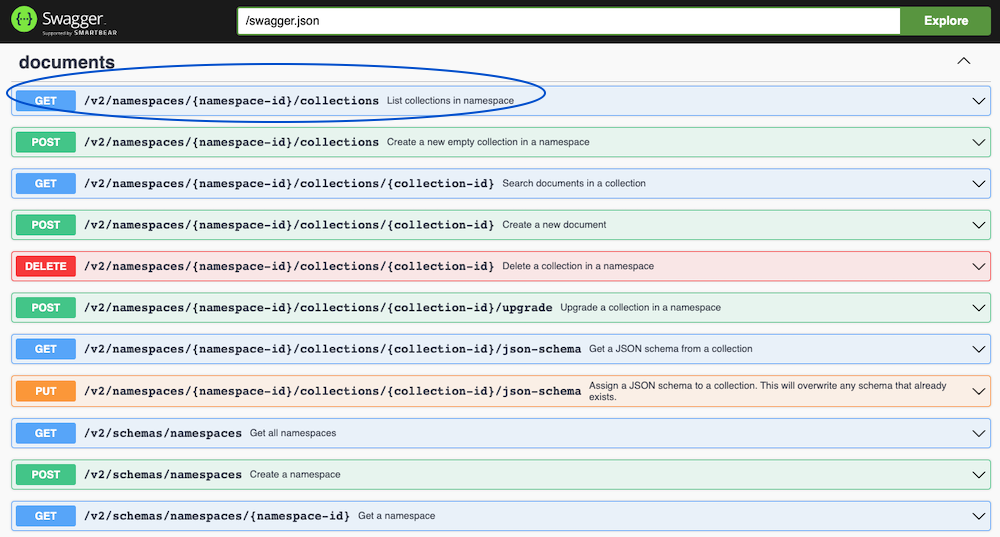
Task: Click path text beside 'Create a namespace'
Action: 163,475
